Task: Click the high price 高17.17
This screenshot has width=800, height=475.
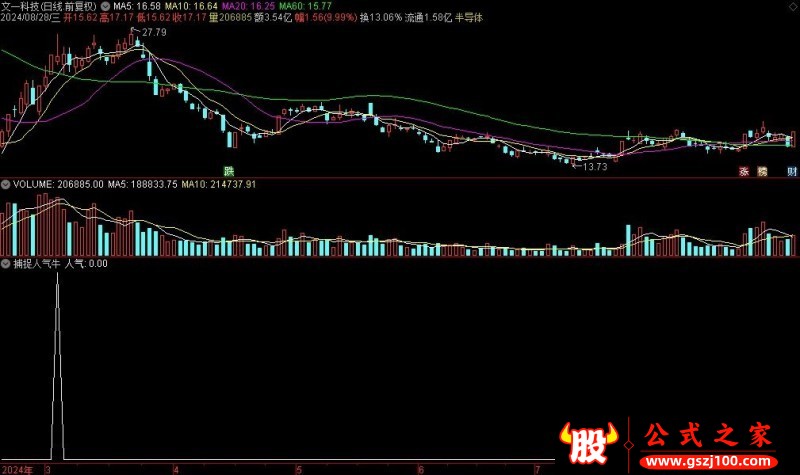Action: tap(116, 18)
